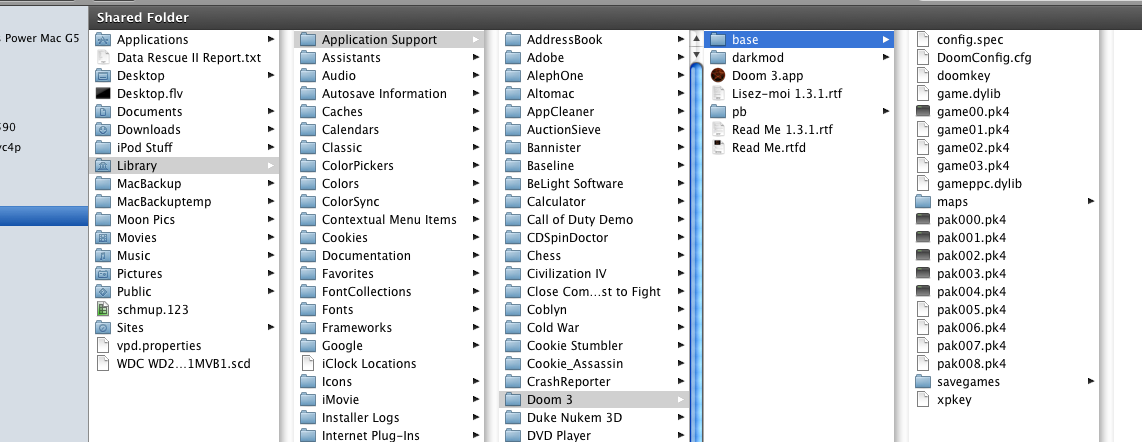1142x442 pixels.
Task: Click the darkmod folder icon
Action: pos(718,58)
